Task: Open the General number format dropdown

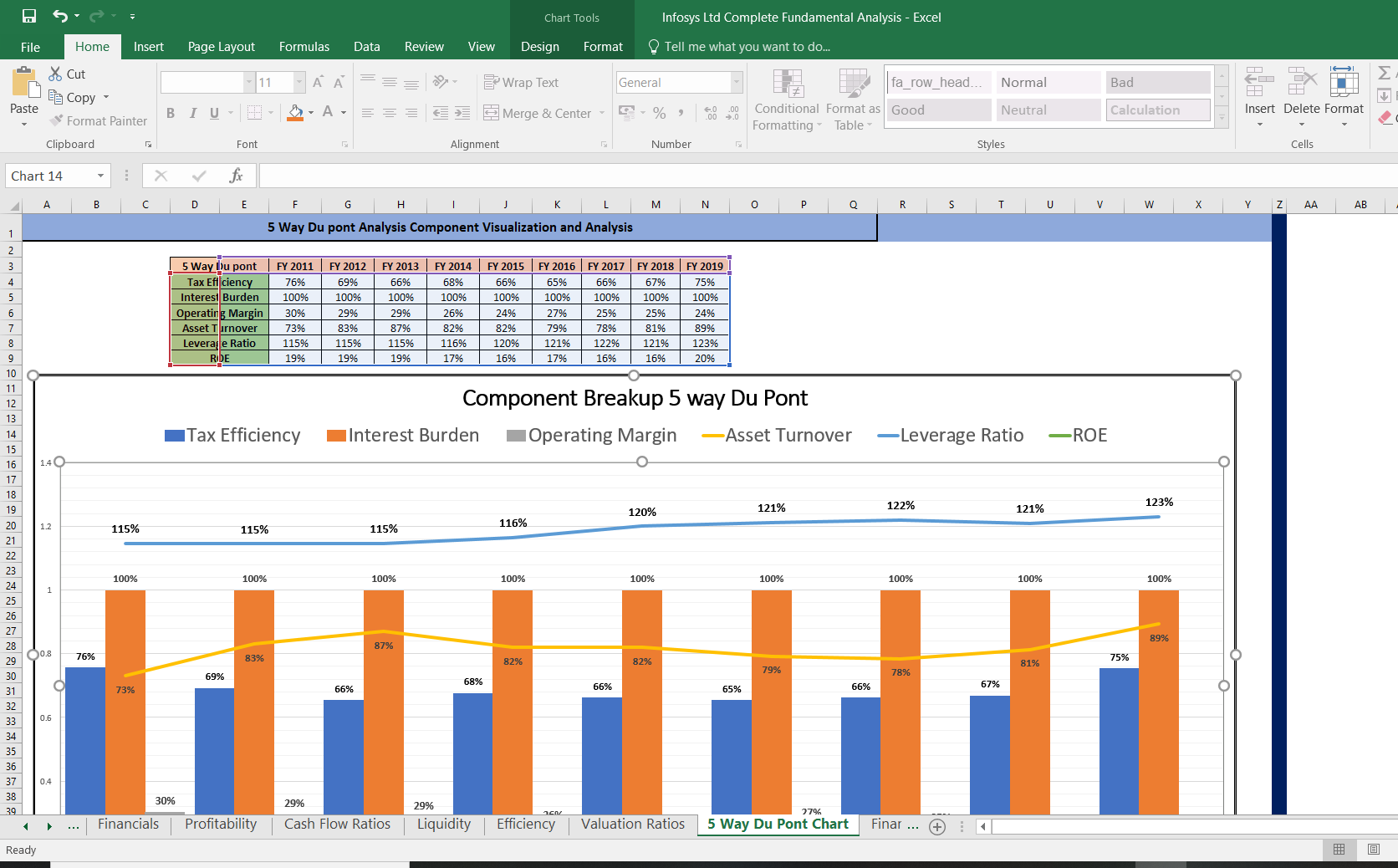Action: (x=737, y=82)
